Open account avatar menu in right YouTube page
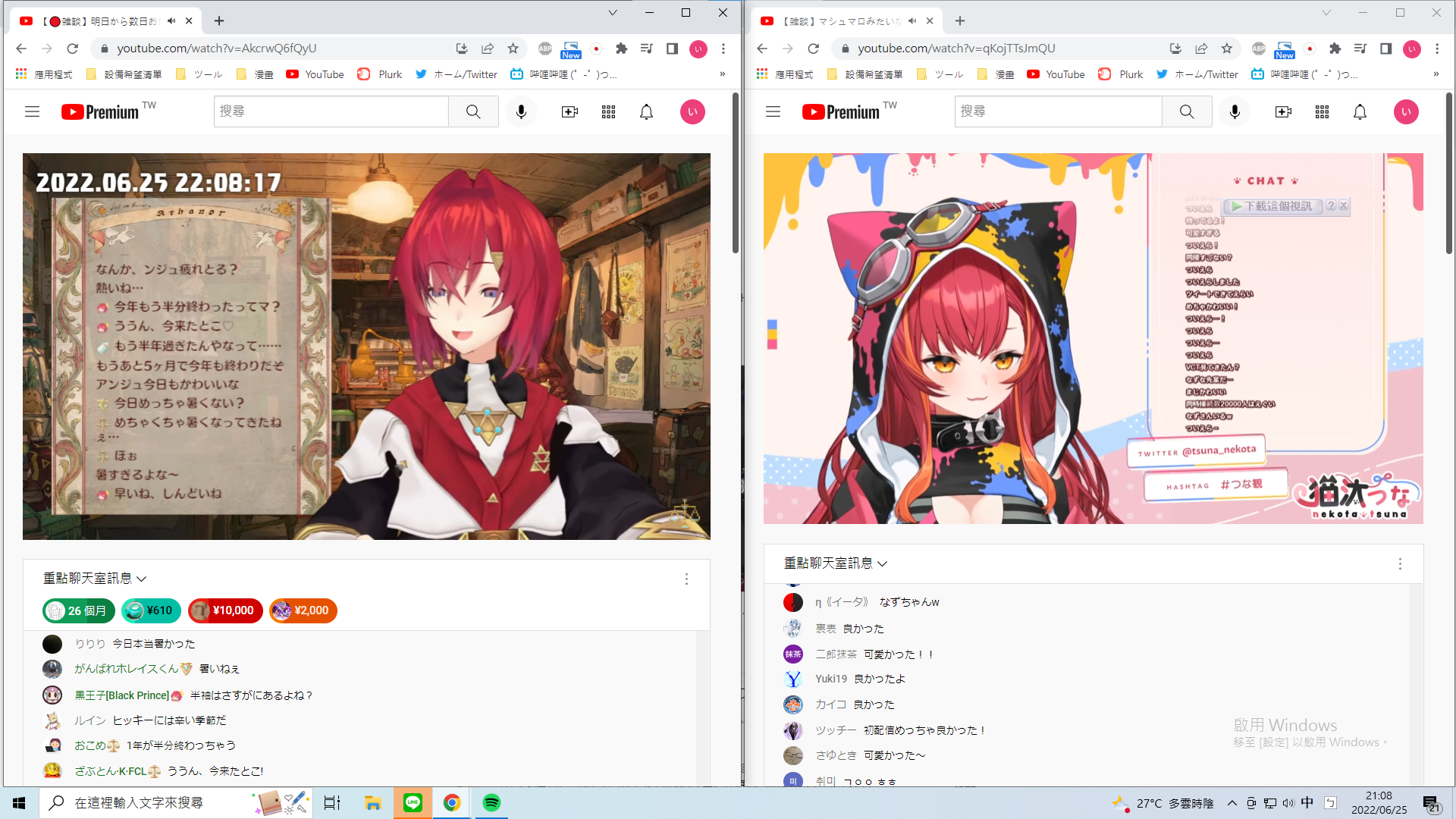This screenshot has width=1456, height=819. pos(1406,111)
